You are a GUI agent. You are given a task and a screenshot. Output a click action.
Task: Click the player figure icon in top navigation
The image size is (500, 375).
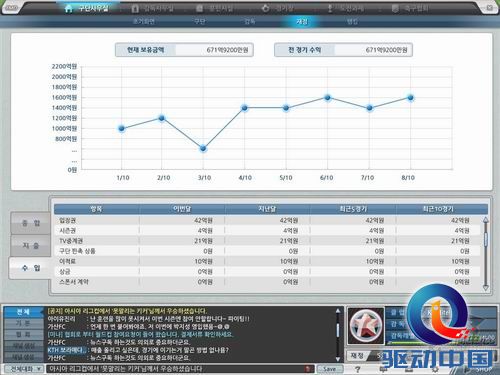pyautogui.click(x=330, y=8)
